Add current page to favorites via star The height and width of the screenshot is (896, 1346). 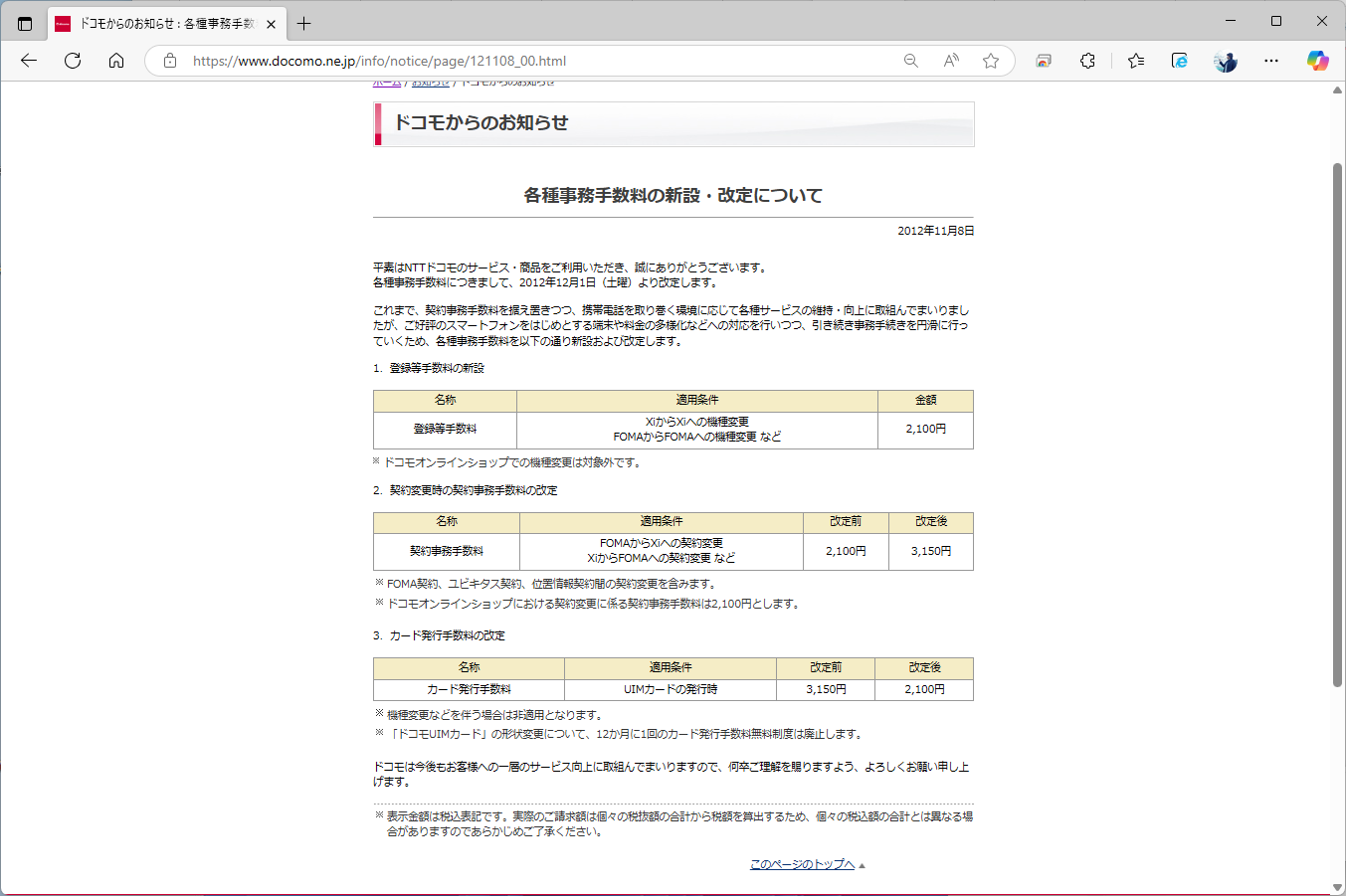990,61
